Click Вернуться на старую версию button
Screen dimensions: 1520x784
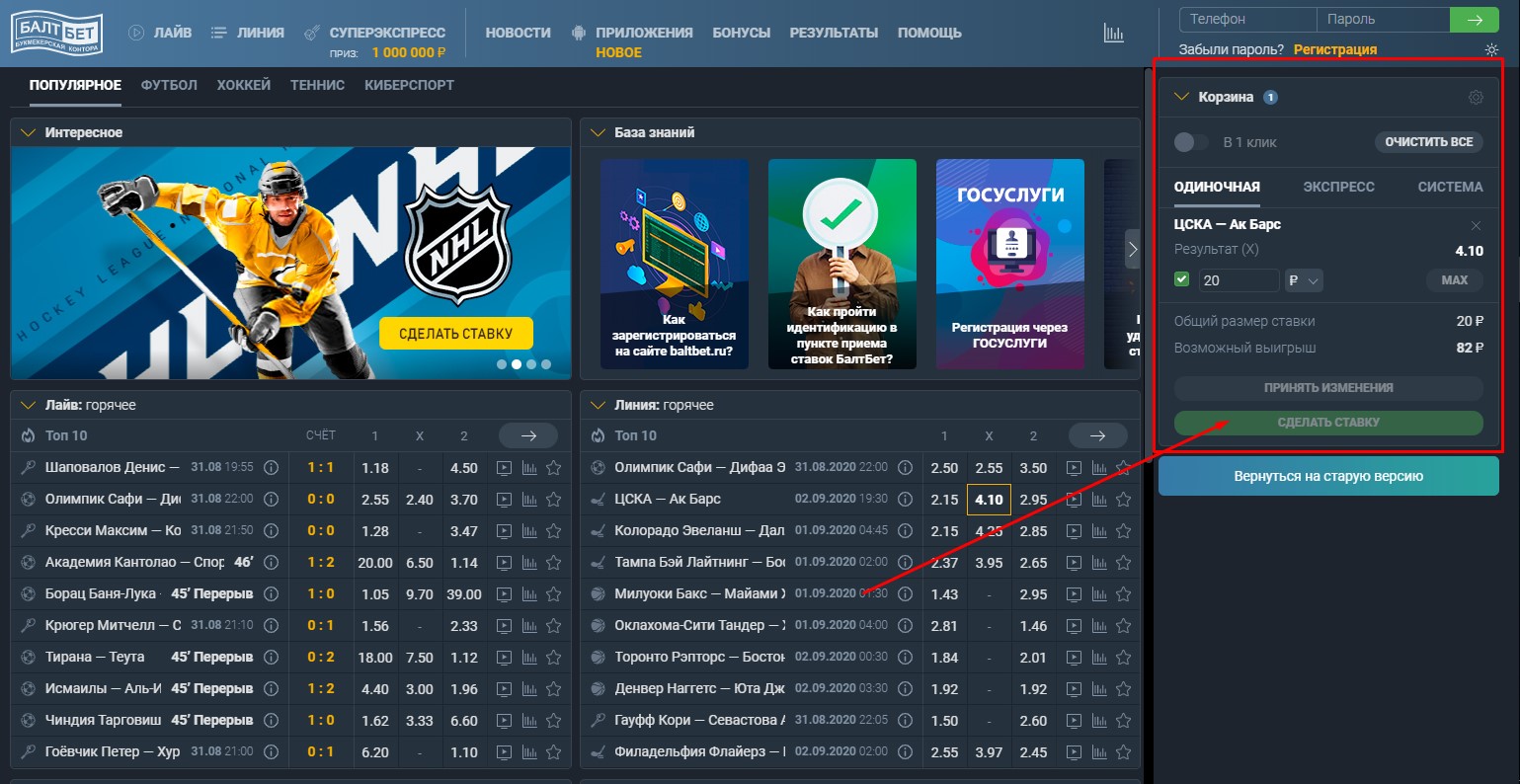pyautogui.click(x=1328, y=476)
